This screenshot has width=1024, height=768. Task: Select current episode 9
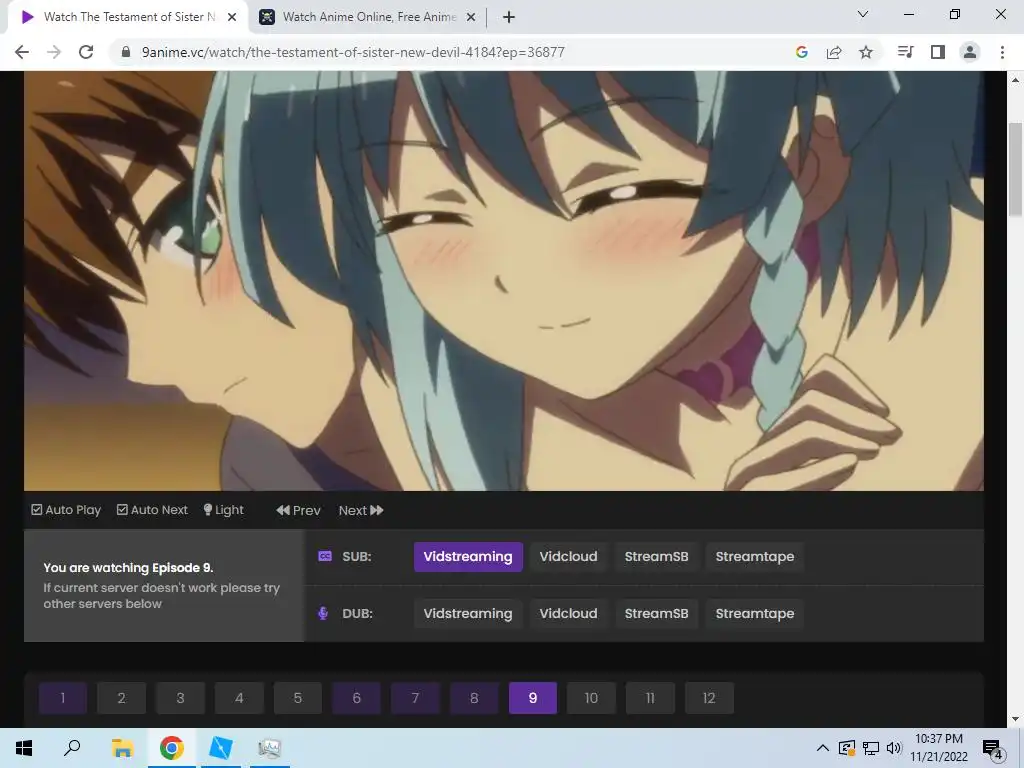click(x=533, y=698)
